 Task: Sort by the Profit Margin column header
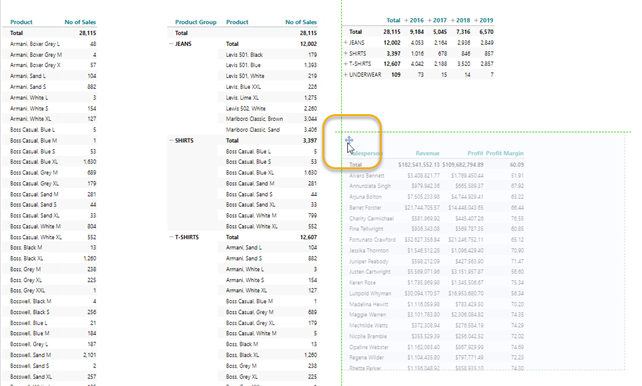pos(505,153)
